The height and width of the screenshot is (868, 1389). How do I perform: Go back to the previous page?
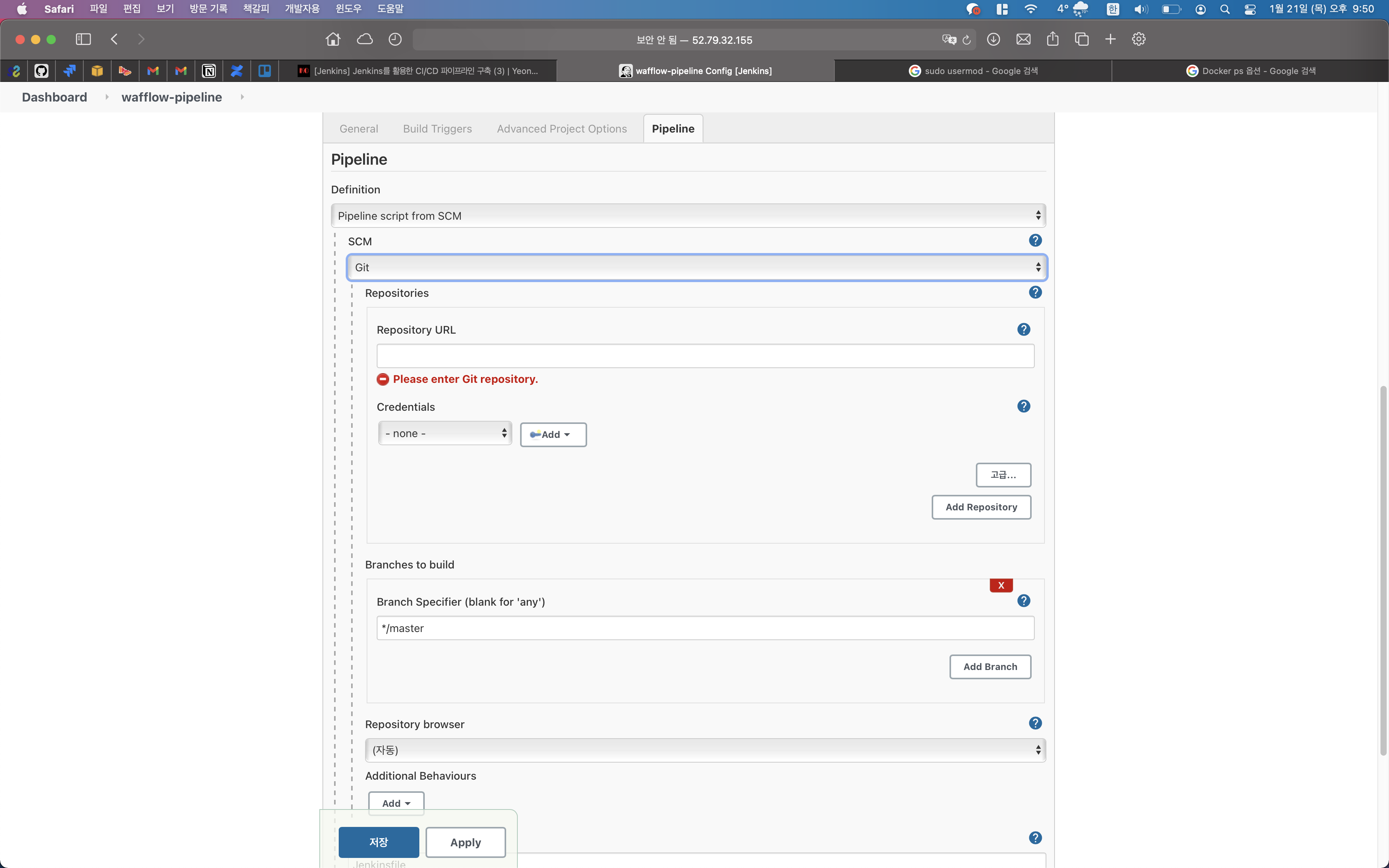(114, 39)
